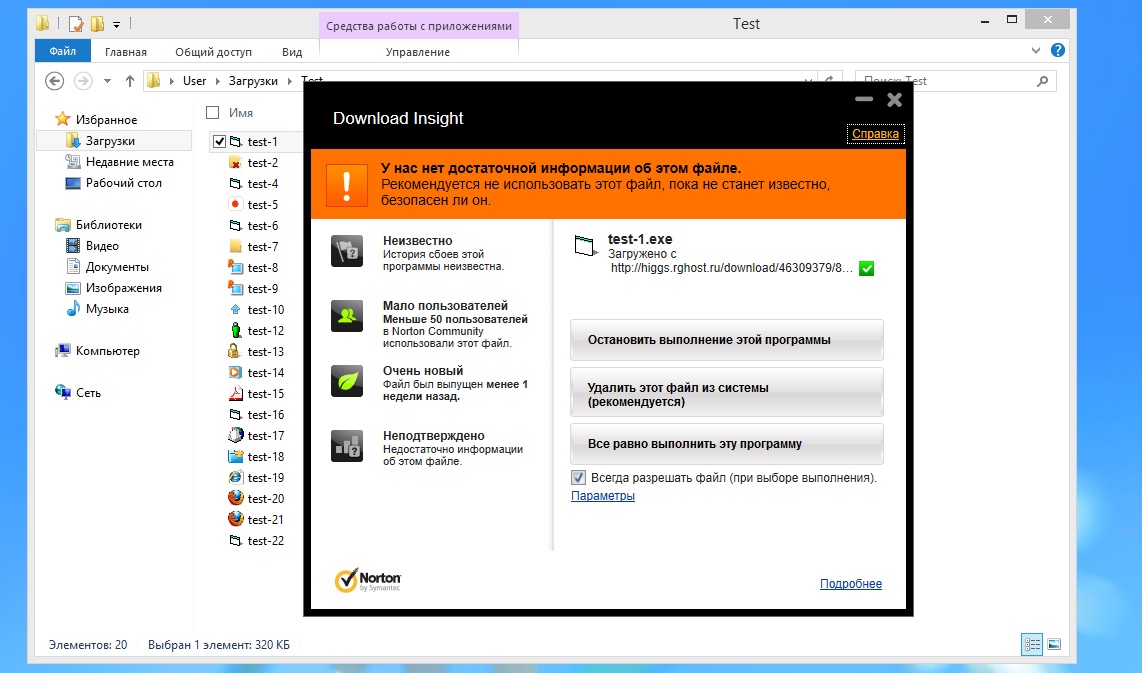Image resolution: width=1142 pixels, height=673 pixels.
Task: Select the test-20 Firefox file icon
Action: pos(235,498)
